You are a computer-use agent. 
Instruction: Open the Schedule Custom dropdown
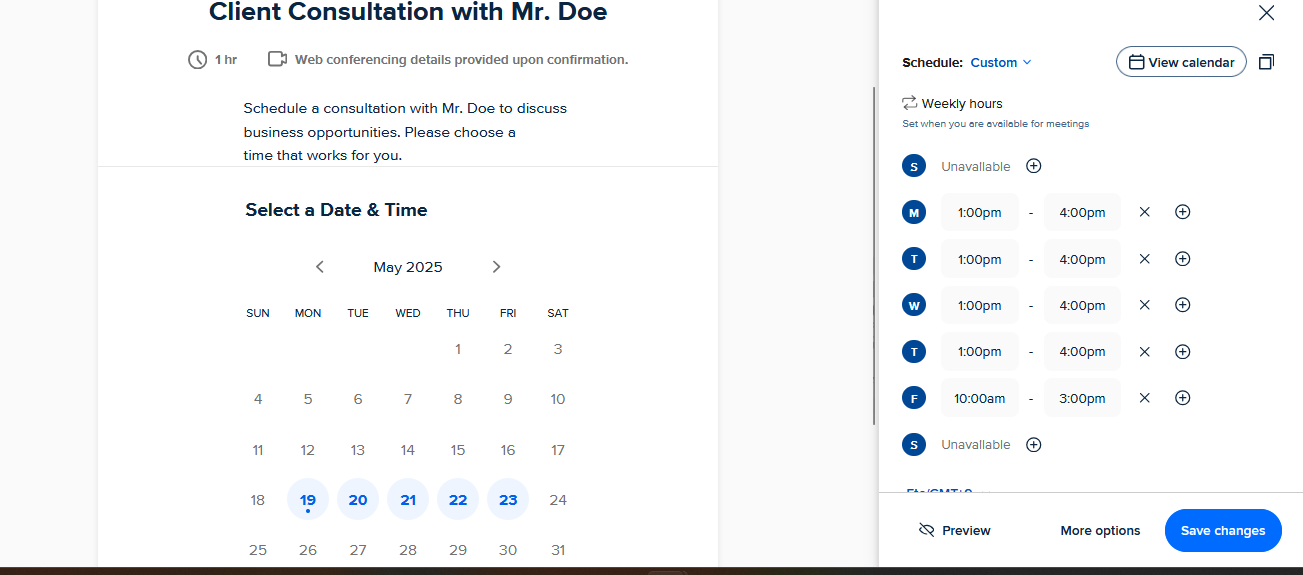tap(1000, 62)
